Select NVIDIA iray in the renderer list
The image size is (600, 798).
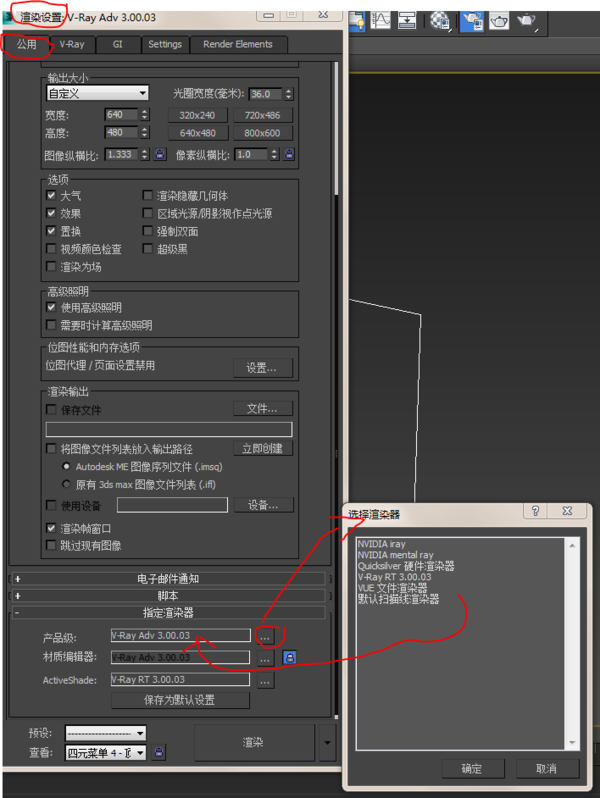382,544
